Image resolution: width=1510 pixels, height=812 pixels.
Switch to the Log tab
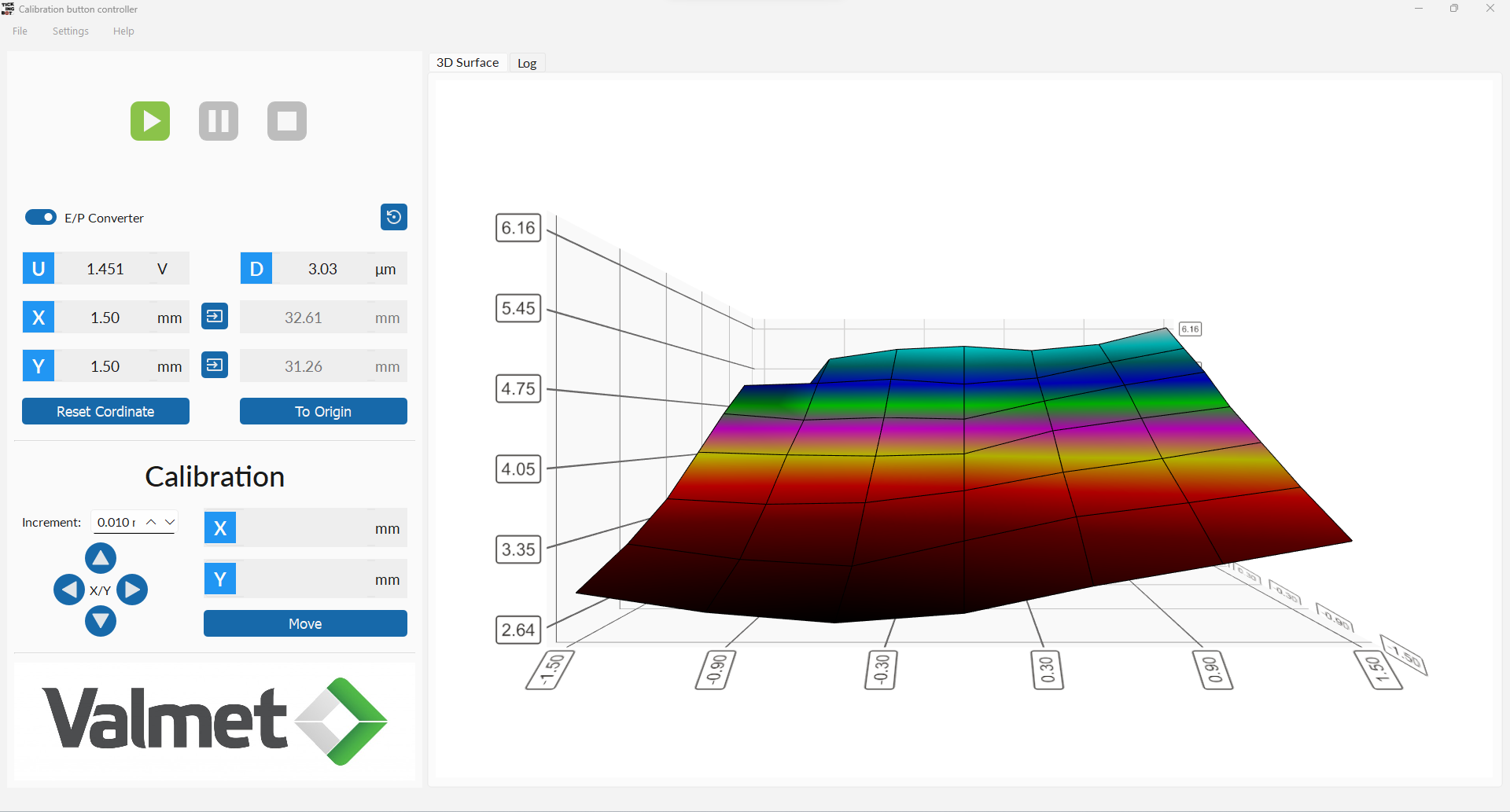(527, 63)
